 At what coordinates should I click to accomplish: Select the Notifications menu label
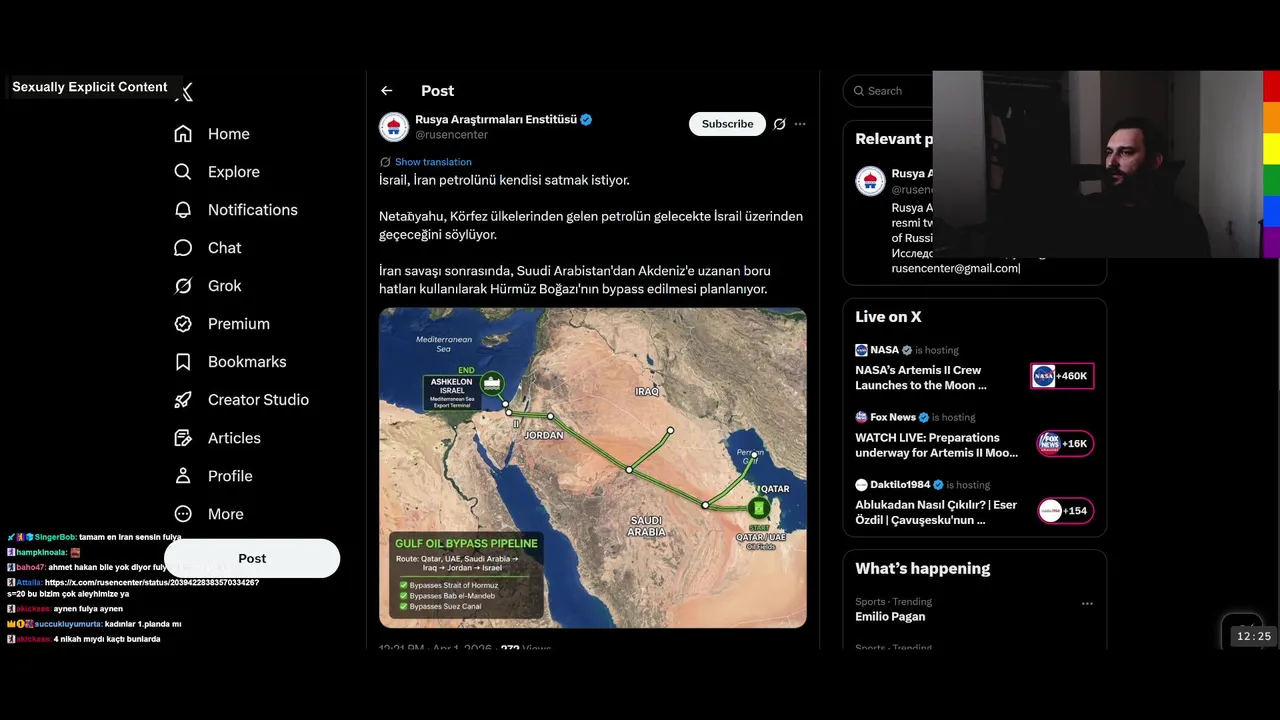pos(253,210)
